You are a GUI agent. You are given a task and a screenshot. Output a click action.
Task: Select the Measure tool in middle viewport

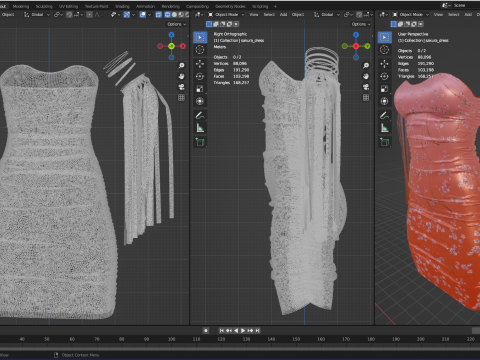tap(200, 128)
